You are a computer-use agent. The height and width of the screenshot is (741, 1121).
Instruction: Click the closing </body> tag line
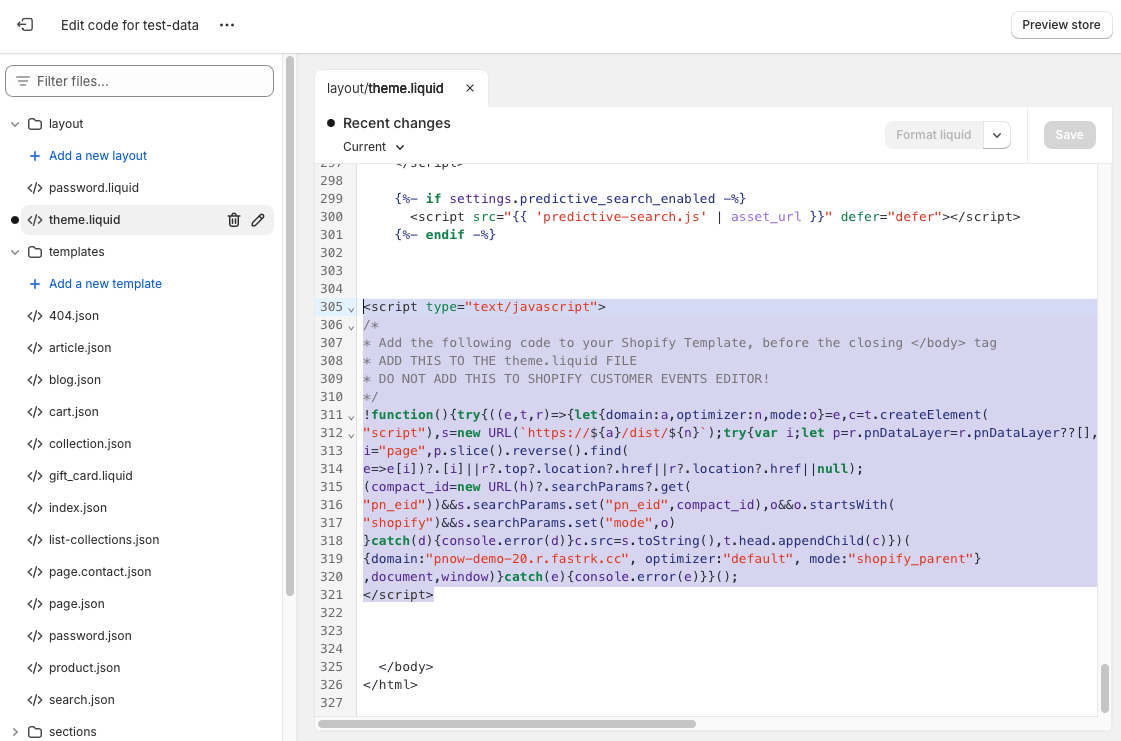pos(406,667)
